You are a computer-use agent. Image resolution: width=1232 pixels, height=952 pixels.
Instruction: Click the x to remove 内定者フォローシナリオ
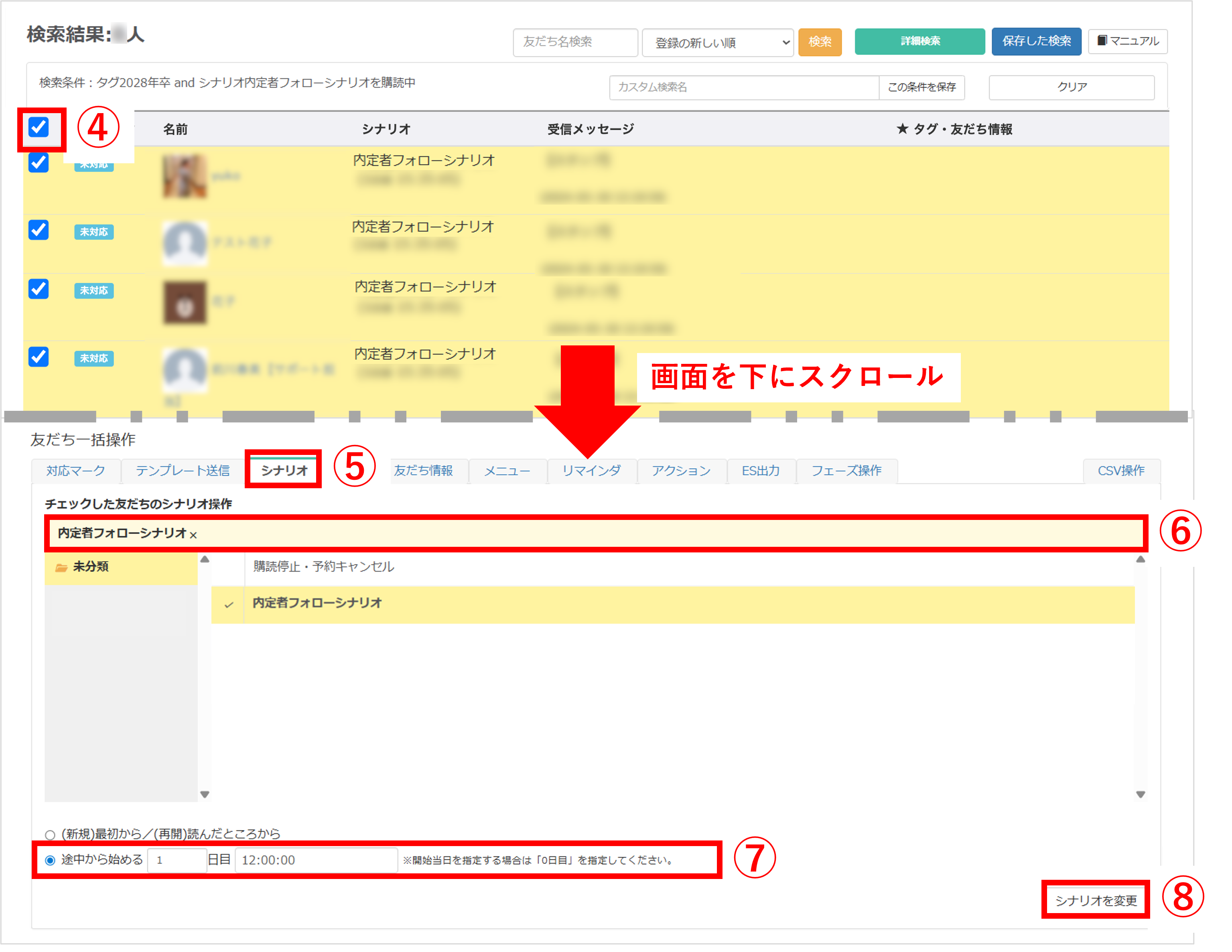[193, 535]
